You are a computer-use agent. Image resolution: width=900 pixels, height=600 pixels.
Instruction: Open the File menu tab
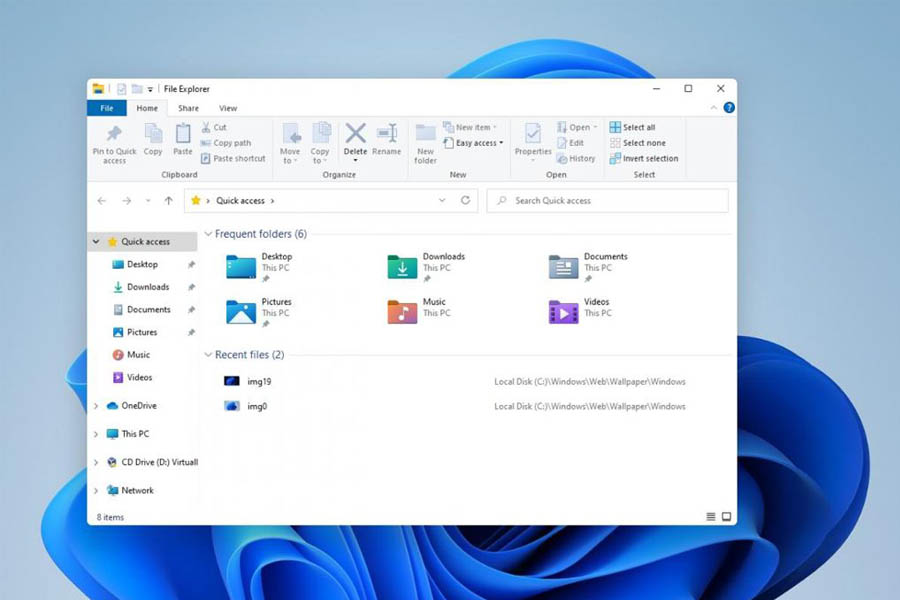pos(107,108)
